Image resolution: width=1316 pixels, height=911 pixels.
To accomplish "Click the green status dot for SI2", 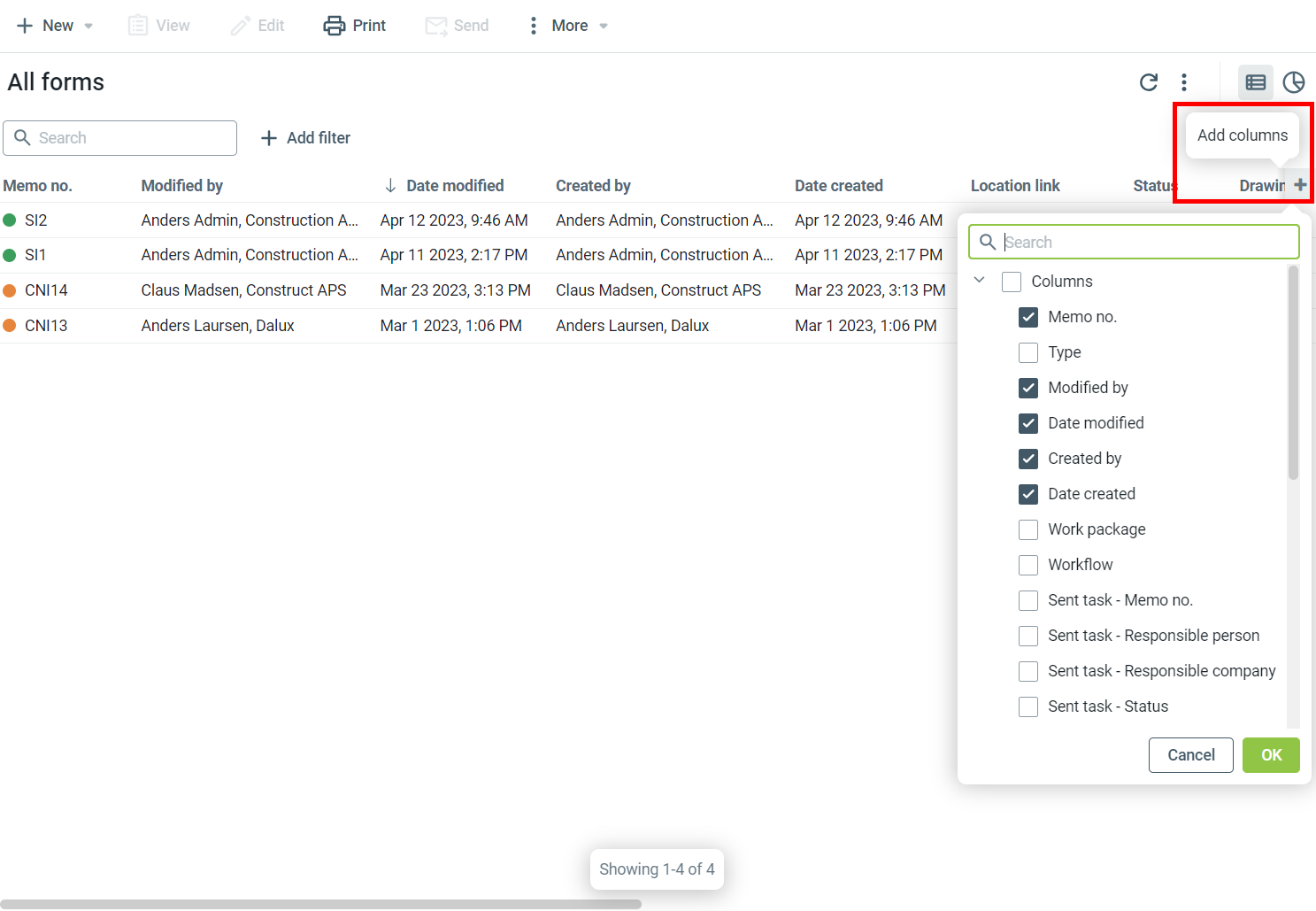I will point(10,220).
